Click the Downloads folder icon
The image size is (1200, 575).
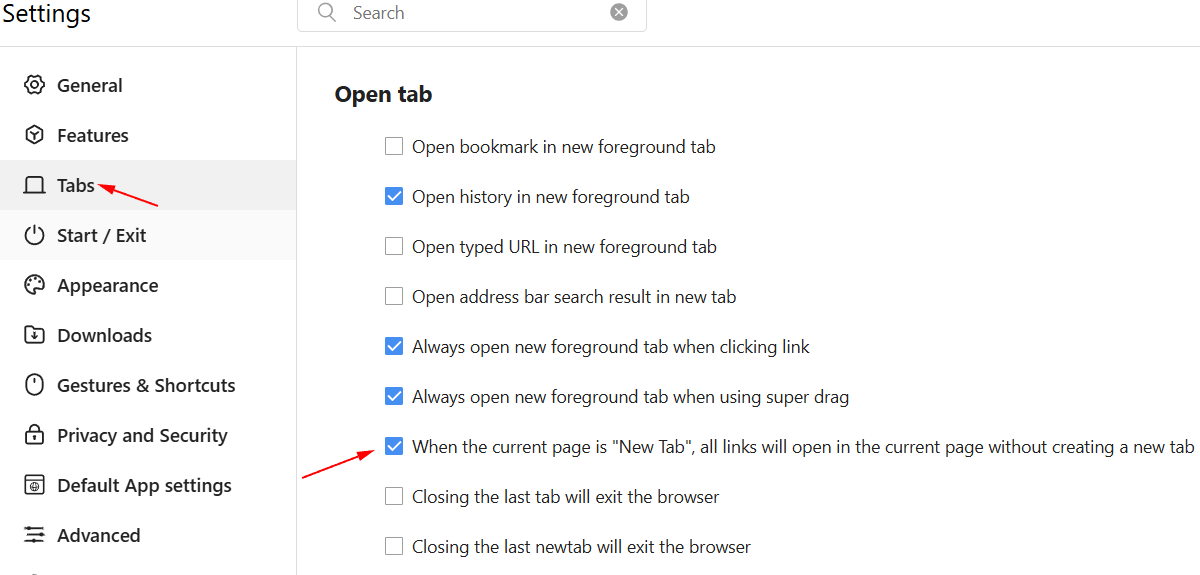pos(35,335)
